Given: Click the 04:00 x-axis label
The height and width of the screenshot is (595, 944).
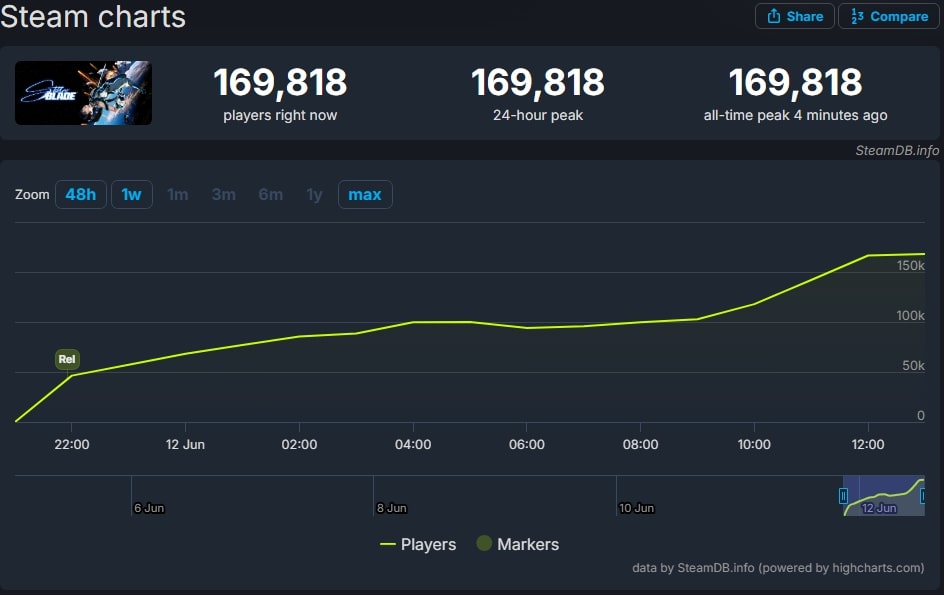Looking at the screenshot, I should pos(413,444).
